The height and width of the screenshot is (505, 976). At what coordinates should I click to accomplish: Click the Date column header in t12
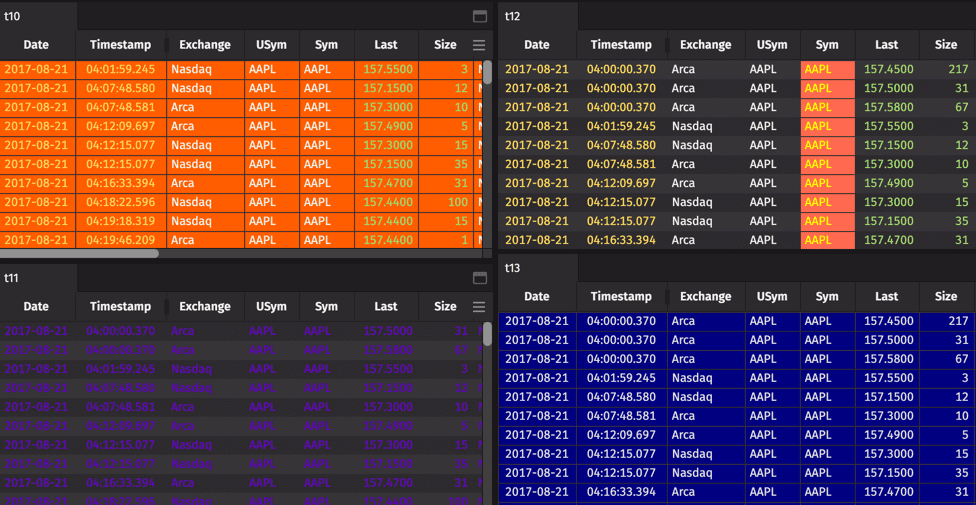click(537, 45)
